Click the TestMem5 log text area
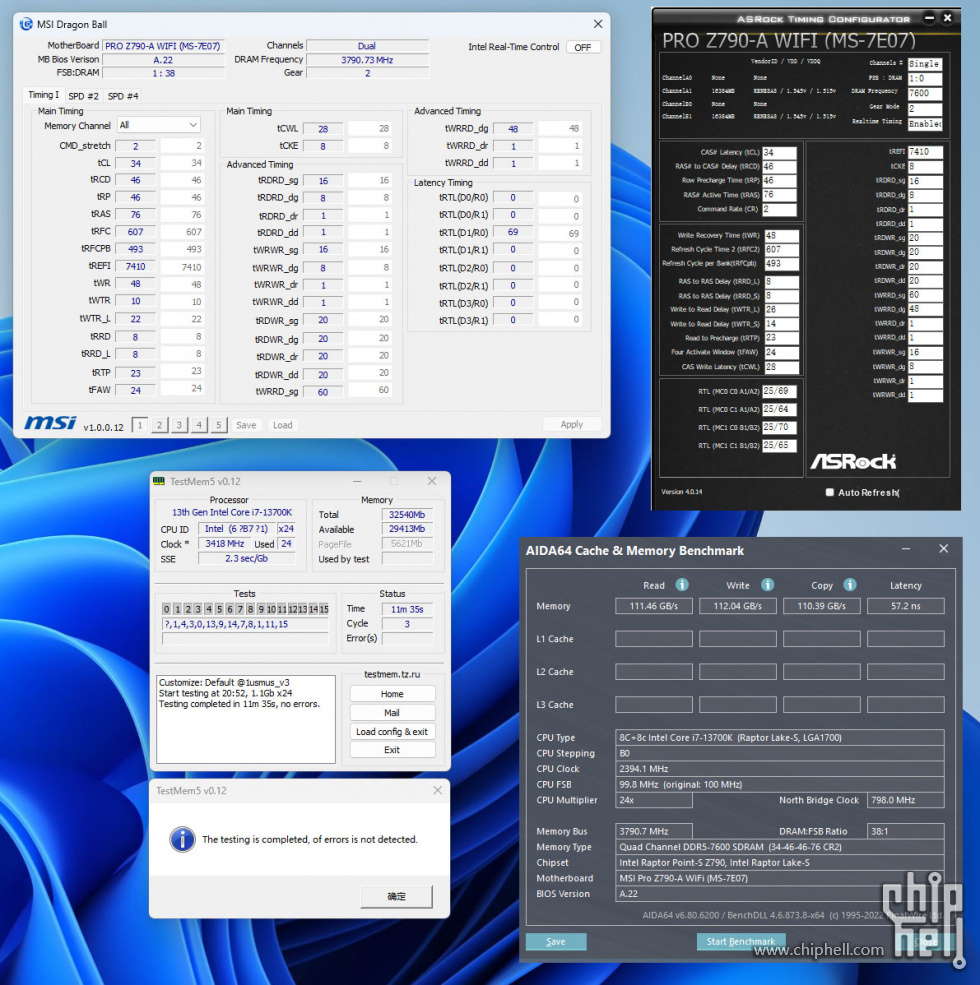 pyautogui.click(x=246, y=719)
